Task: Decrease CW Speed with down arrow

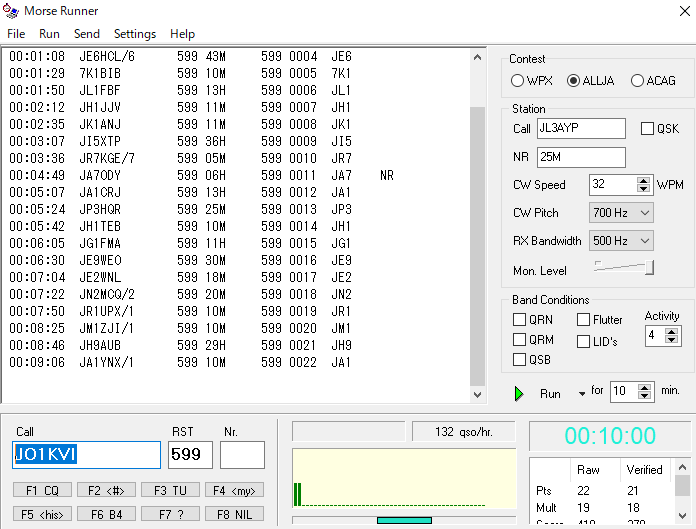Action: 643,189
